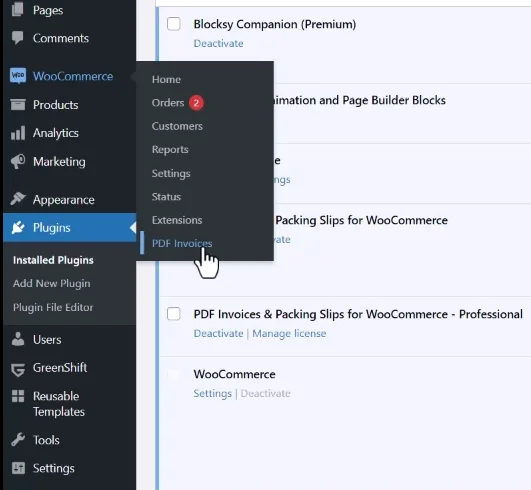
Task: Select the Plugins menu item
Action: pyautogui.click(x=52, y=228)
